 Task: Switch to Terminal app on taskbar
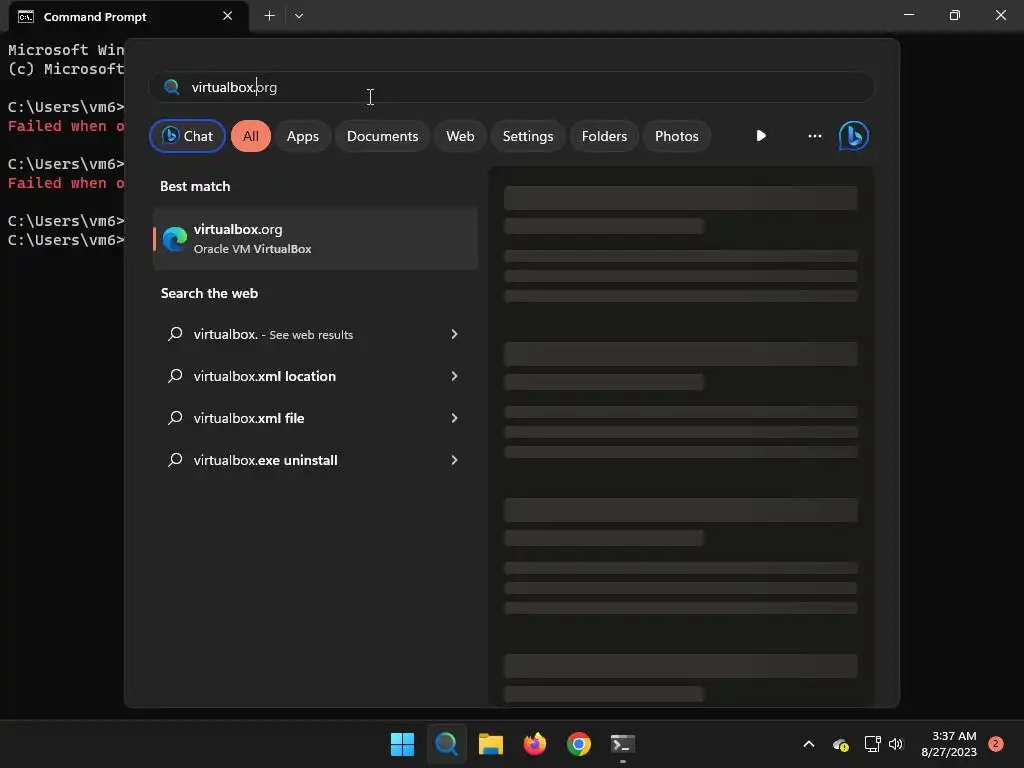tap(622, 744)
